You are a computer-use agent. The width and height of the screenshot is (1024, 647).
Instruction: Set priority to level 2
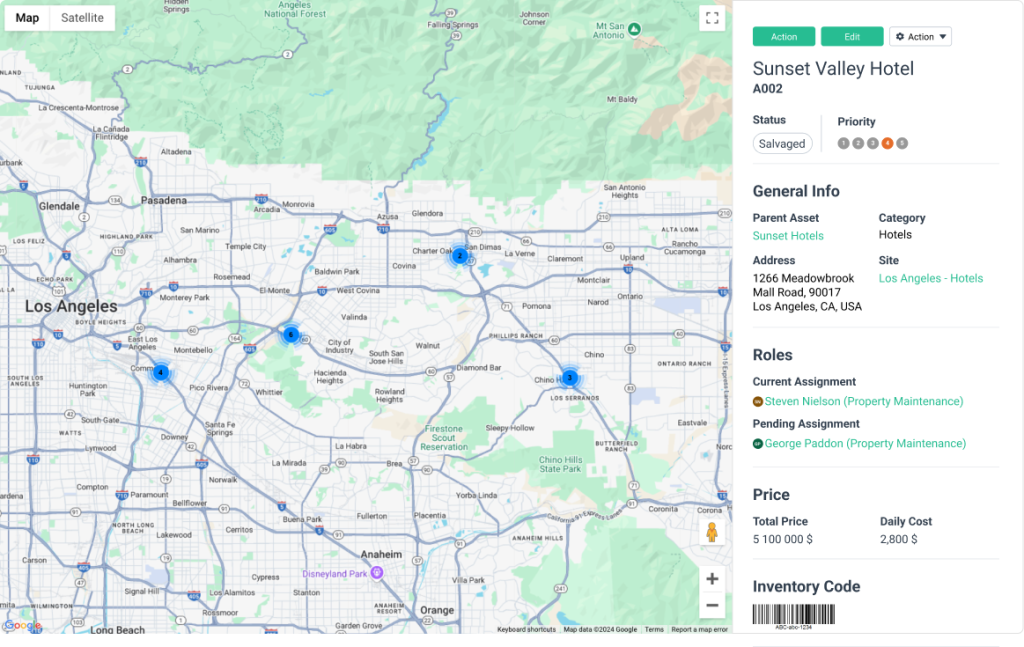[x=857, y=143]
